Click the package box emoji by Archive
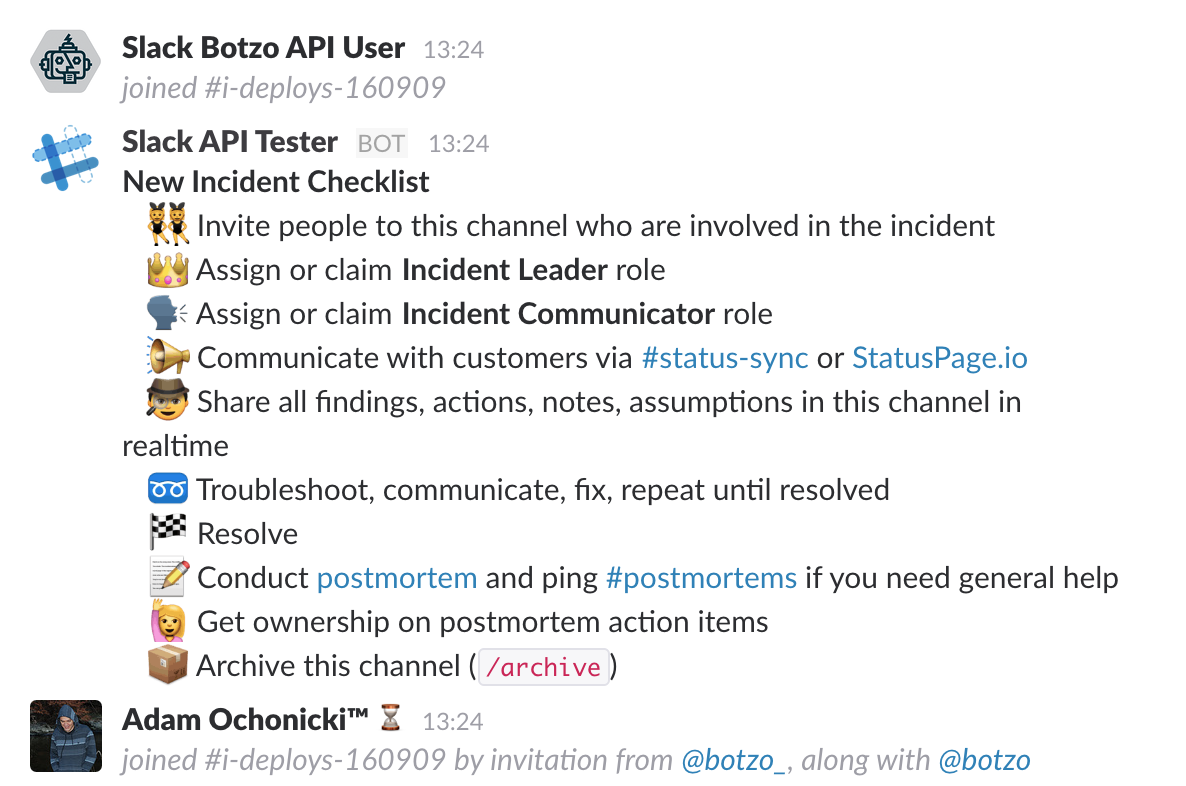This screenshot has width=1186, height=786. click(x=168, y=665)
